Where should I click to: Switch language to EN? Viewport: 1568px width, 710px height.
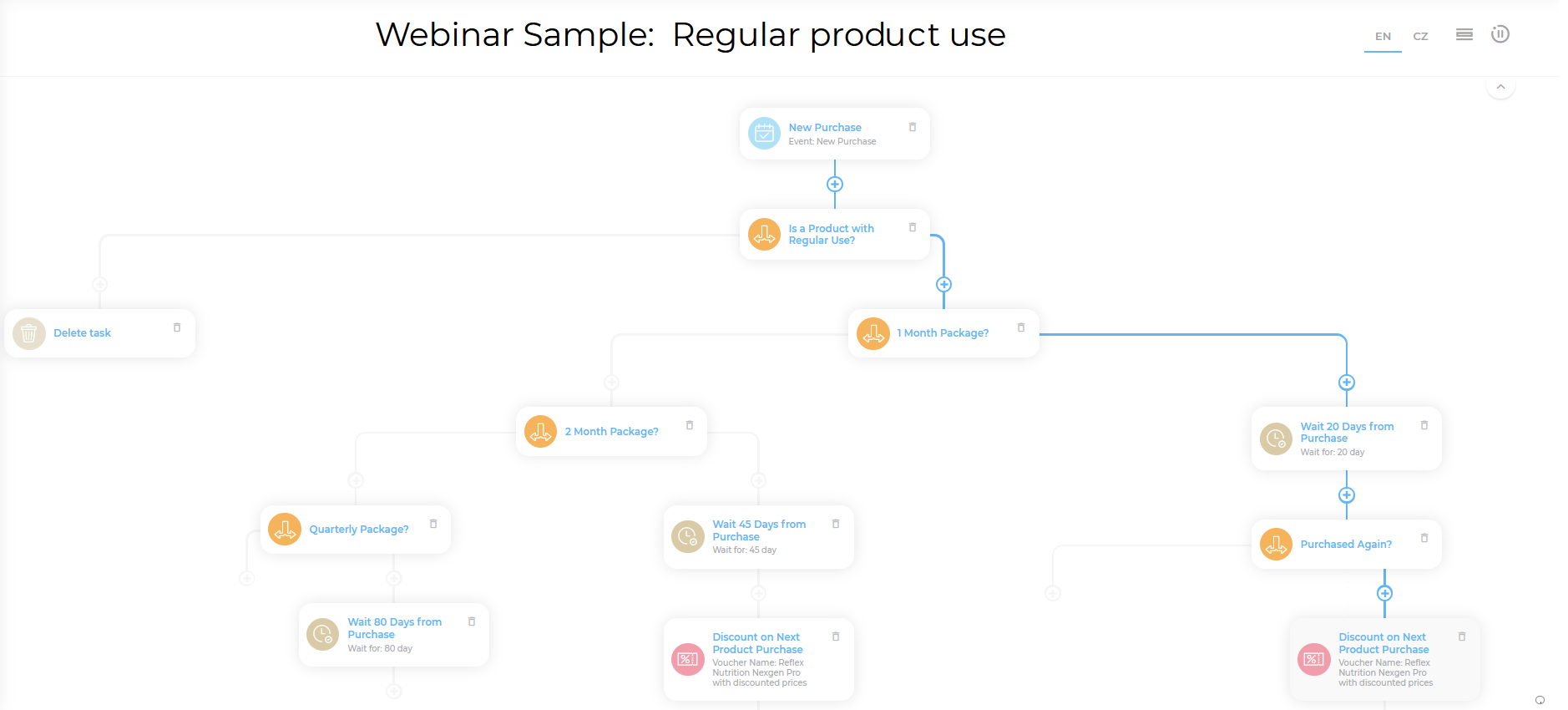click(1383, 36)
